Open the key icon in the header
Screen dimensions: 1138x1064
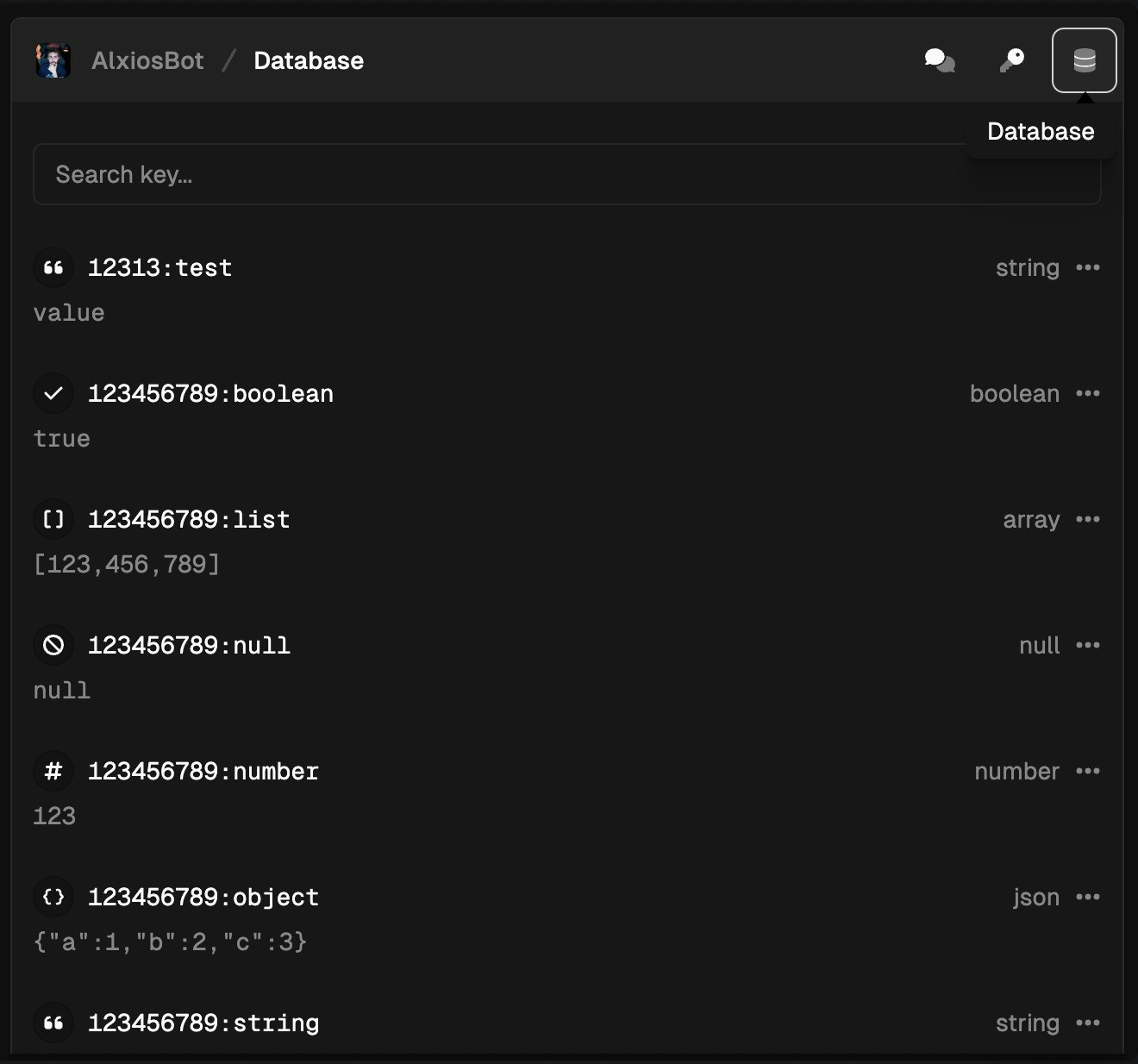pos(1012,60)
